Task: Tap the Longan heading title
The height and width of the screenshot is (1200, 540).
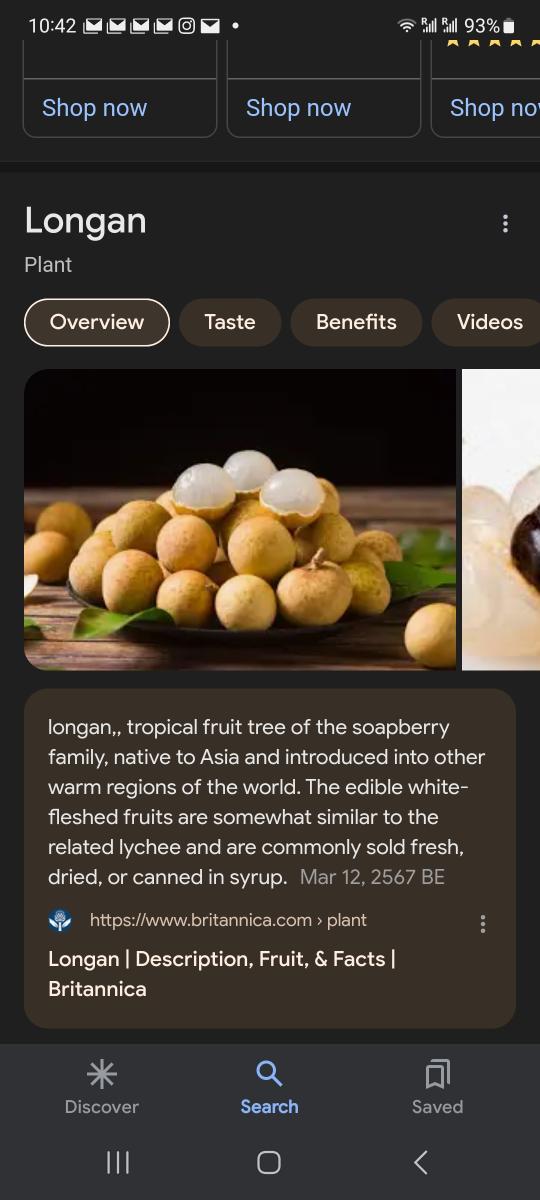Action: tap(85, 221)
